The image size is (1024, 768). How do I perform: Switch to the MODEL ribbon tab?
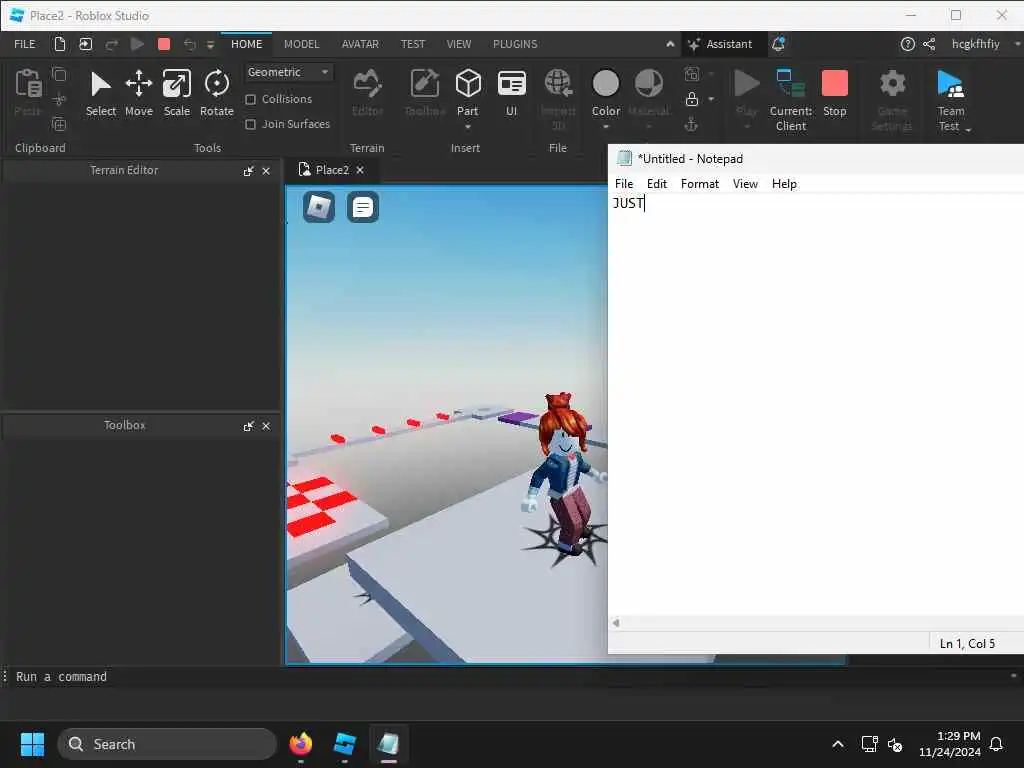click(x=301, y=44)
